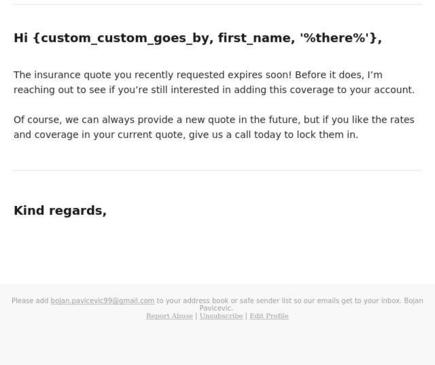
Task: Click the Report Abuse link
Action: [x=169, y=316]
